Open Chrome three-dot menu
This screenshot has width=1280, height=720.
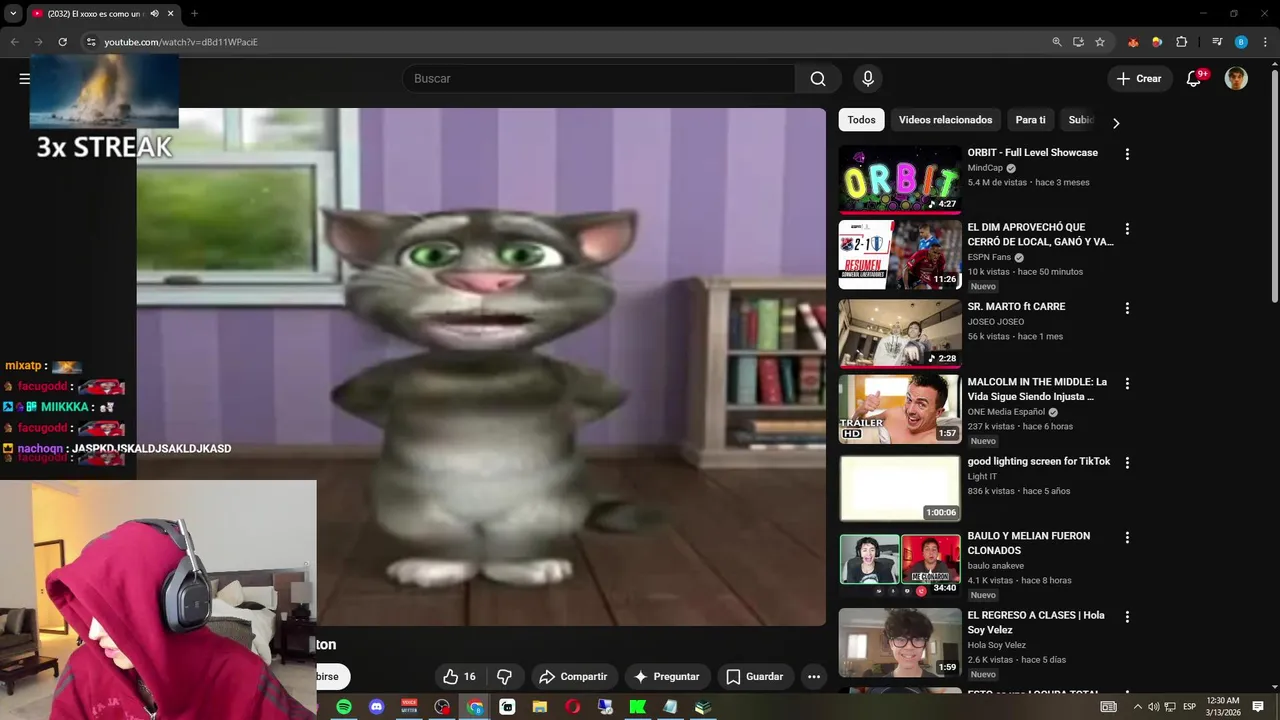coord(1264,42)
